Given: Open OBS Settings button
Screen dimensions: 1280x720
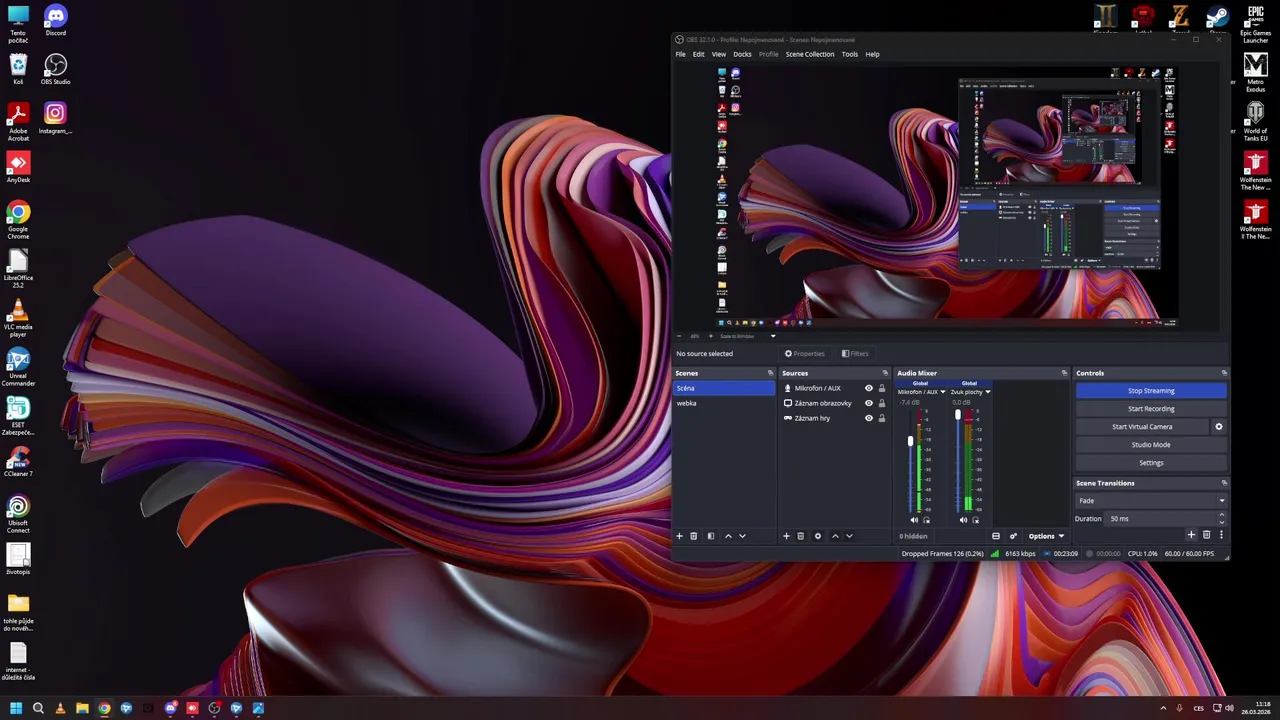Looking at the screenshot, I should (1151, 463).
